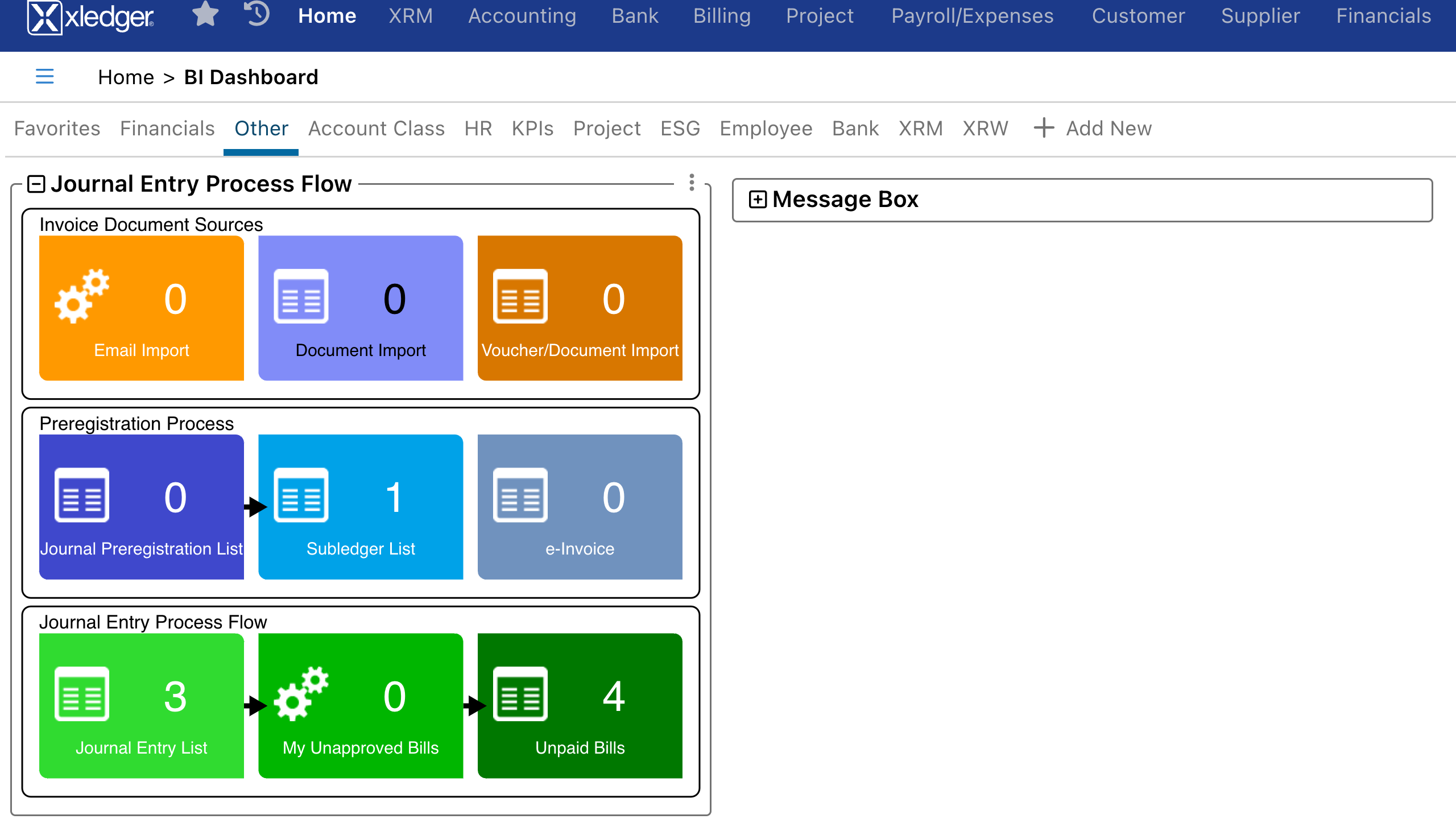Open the Payroll/Expenses menu
The height and width of the screenshot is (819, 1456).
pyautogui.click(x=973, y=15)
